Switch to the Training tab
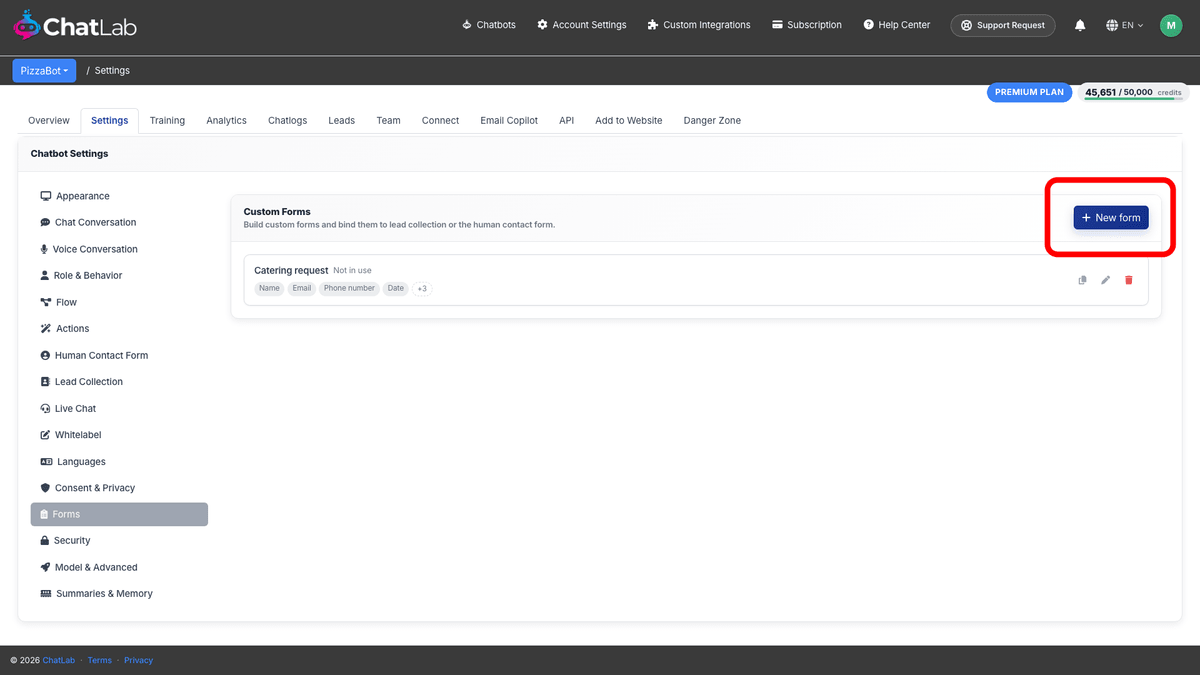 167,120
